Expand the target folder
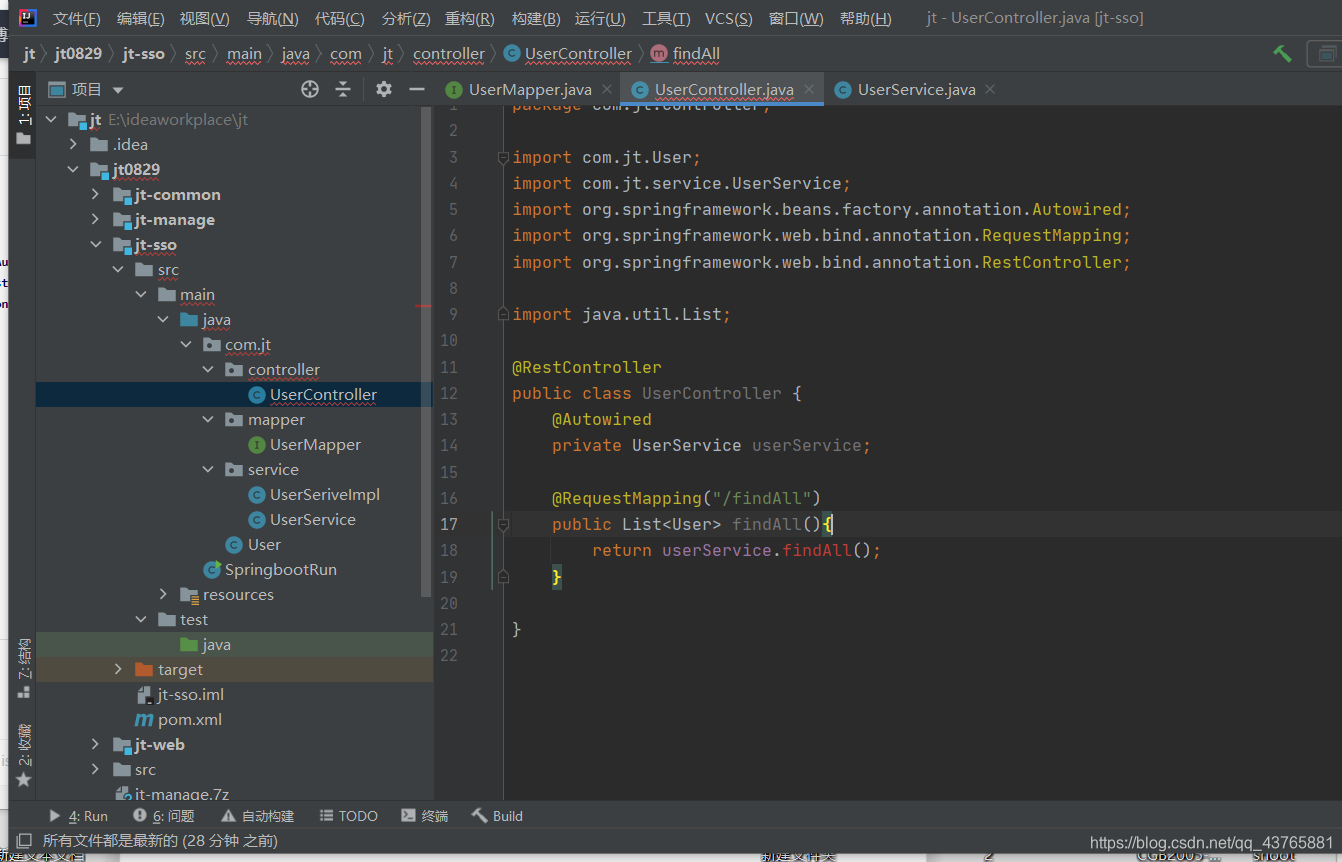The height and width of the screenshot is (862, 1342). click(x=118, y=670)
